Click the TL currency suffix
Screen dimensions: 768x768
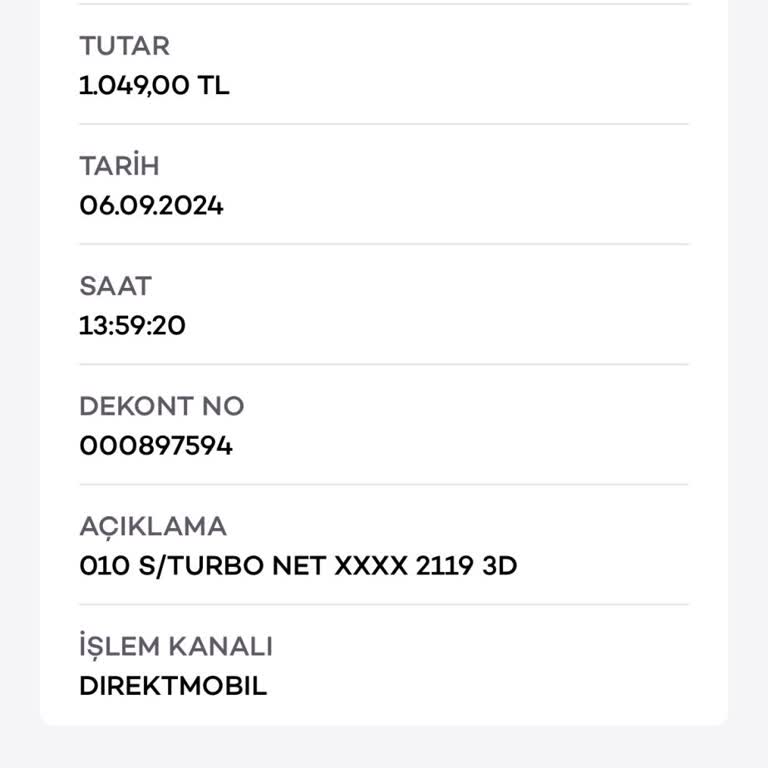pos(213,86)
